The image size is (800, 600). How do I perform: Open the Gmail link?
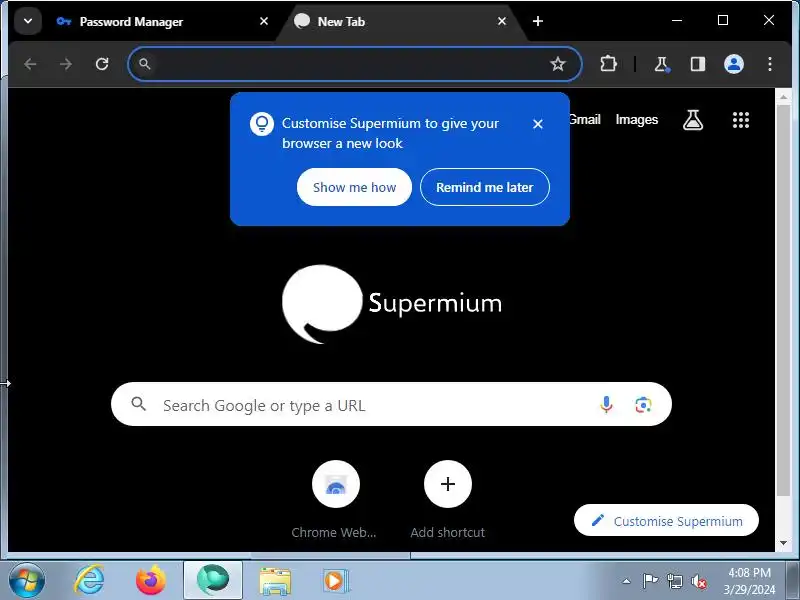[x=585, y=119]
